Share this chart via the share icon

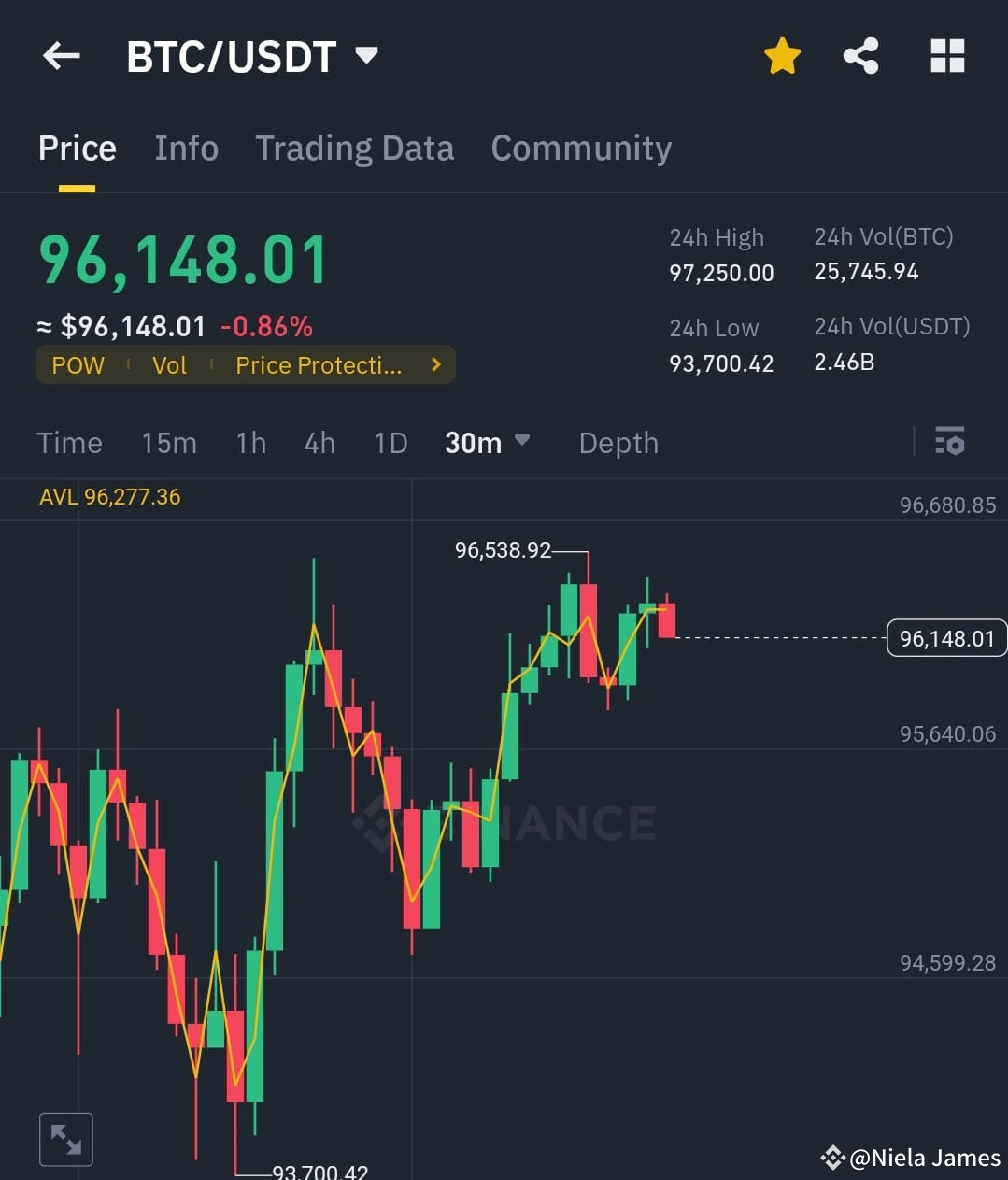(x=860, y=56)
